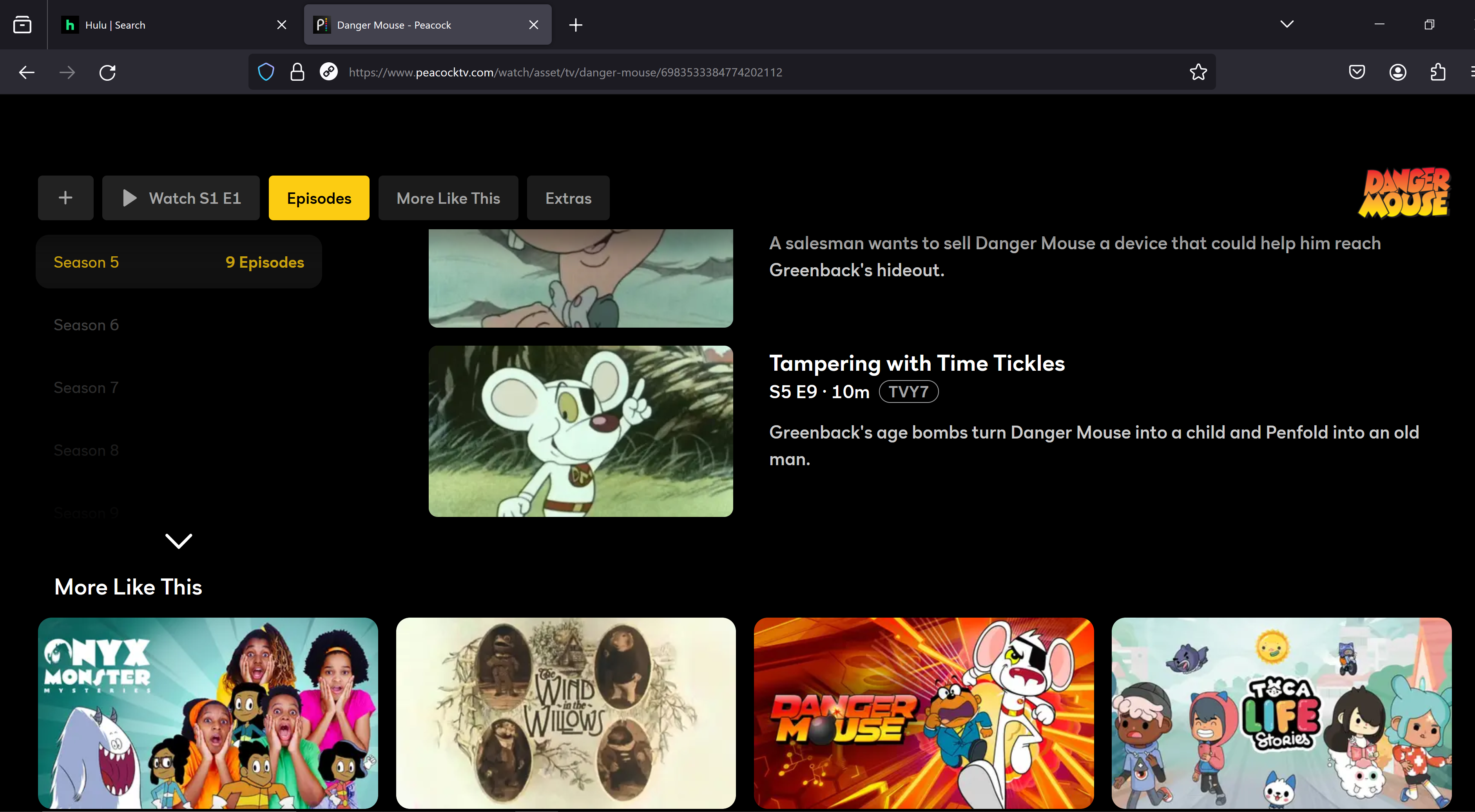Open Tampering with Time Tickles title
The image size is (1475, 812).
[917, 363]
